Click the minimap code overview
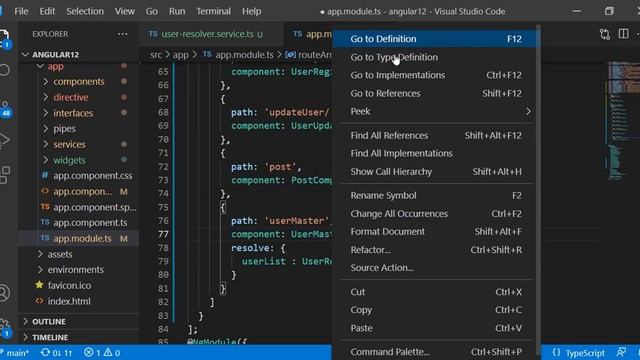This screenshot has width=640, height=360. (x=622, y=120)
